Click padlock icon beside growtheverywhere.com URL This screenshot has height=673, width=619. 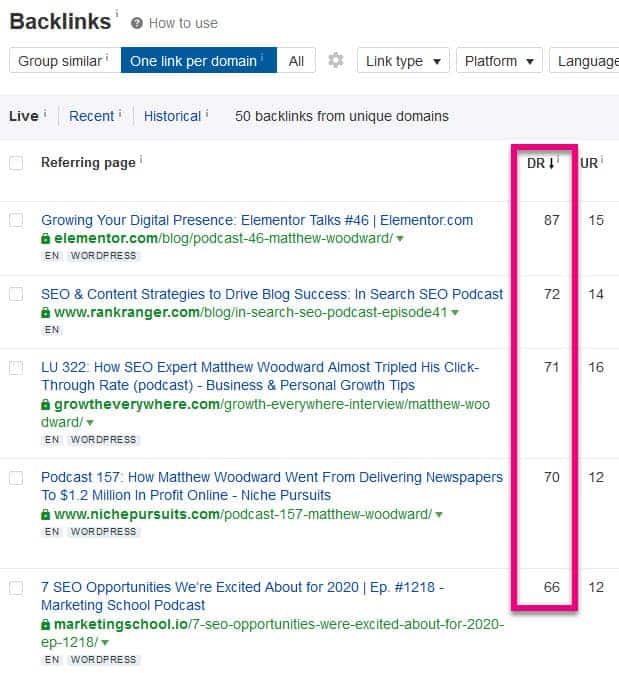46,404
